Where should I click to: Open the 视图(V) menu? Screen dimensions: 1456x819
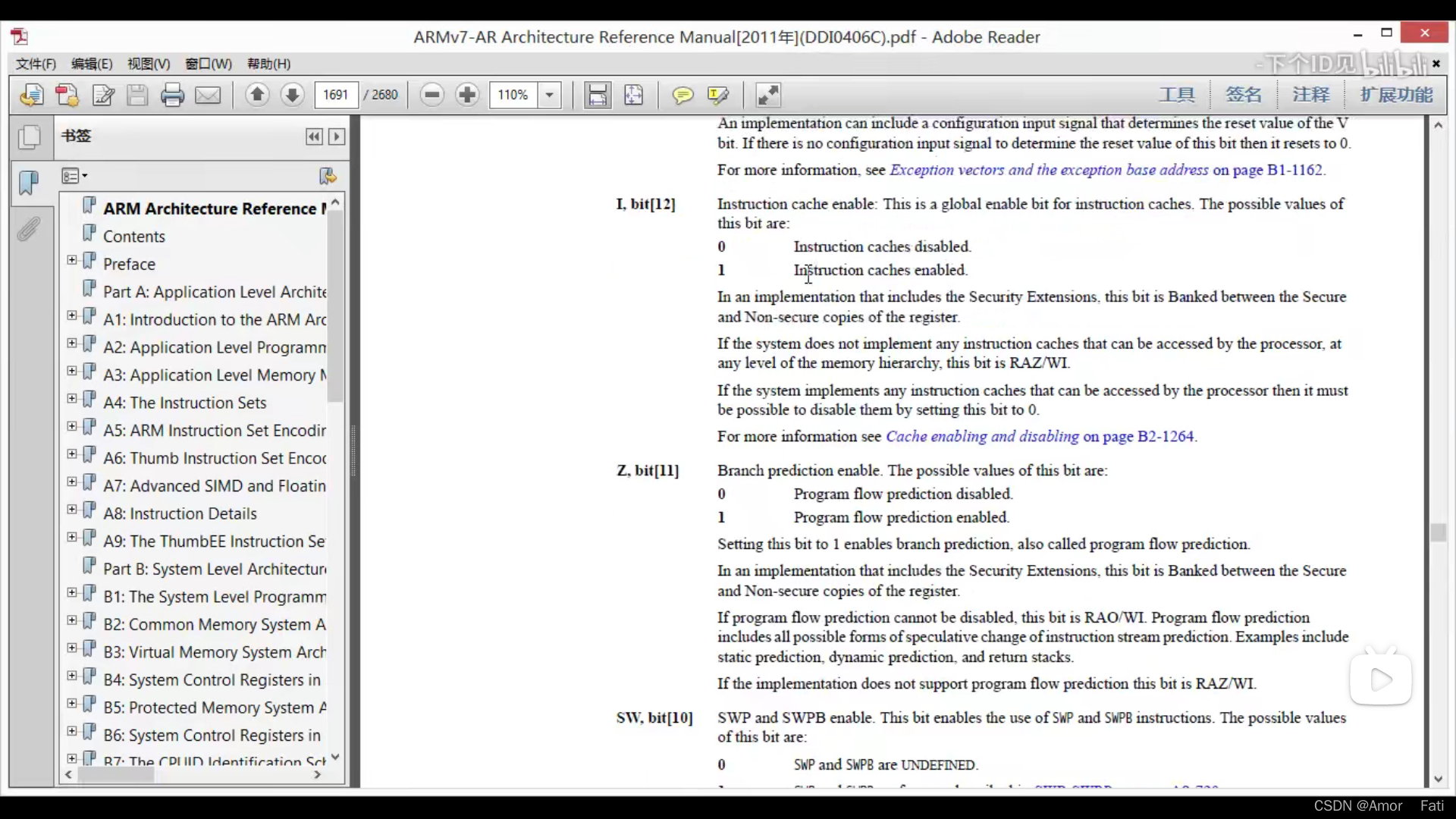(x=149, y=64)
